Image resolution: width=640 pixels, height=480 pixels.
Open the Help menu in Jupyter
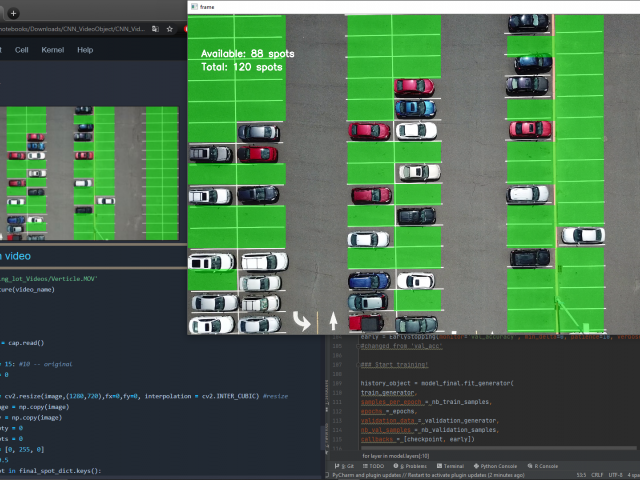pos(85,50)
